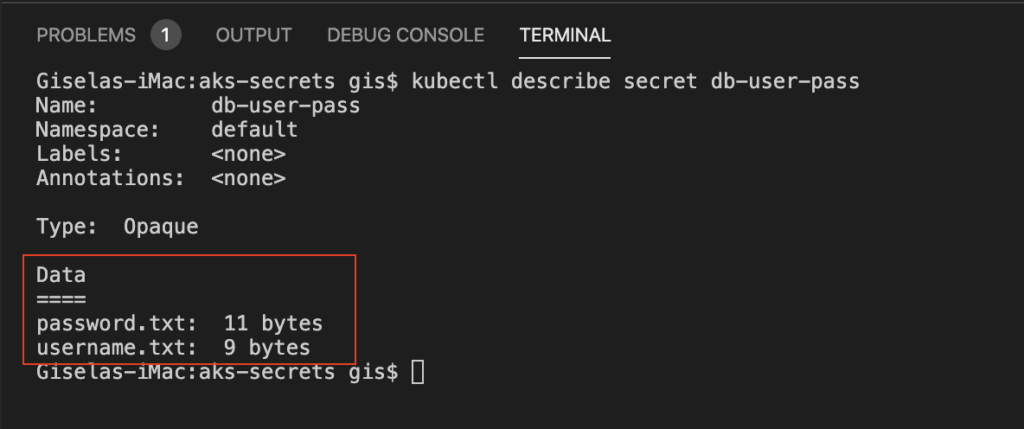
Task: Open the DEBUG CONSOLE tab
Action: click(x=406, y=35)
